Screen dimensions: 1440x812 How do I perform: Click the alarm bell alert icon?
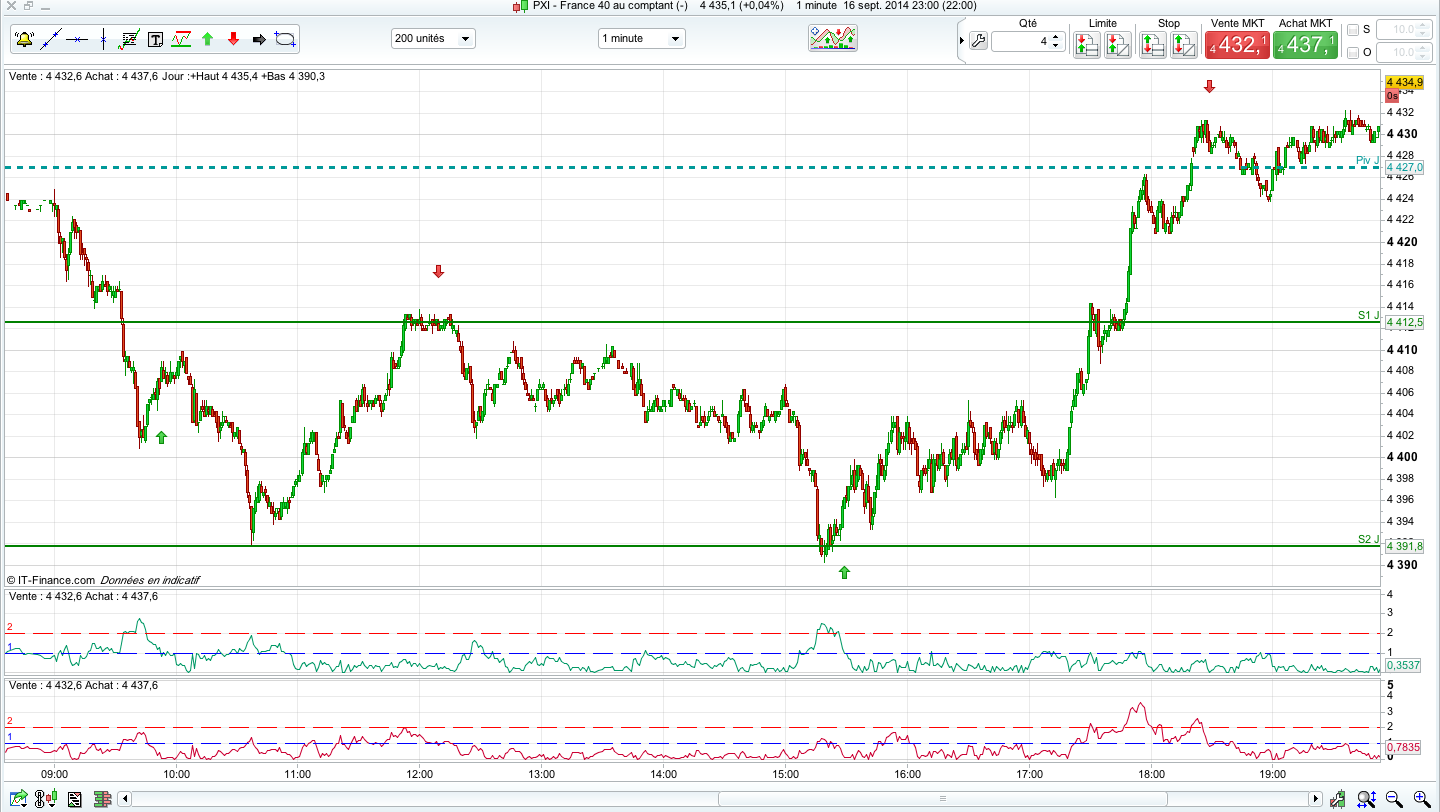(x=24, y=40)
